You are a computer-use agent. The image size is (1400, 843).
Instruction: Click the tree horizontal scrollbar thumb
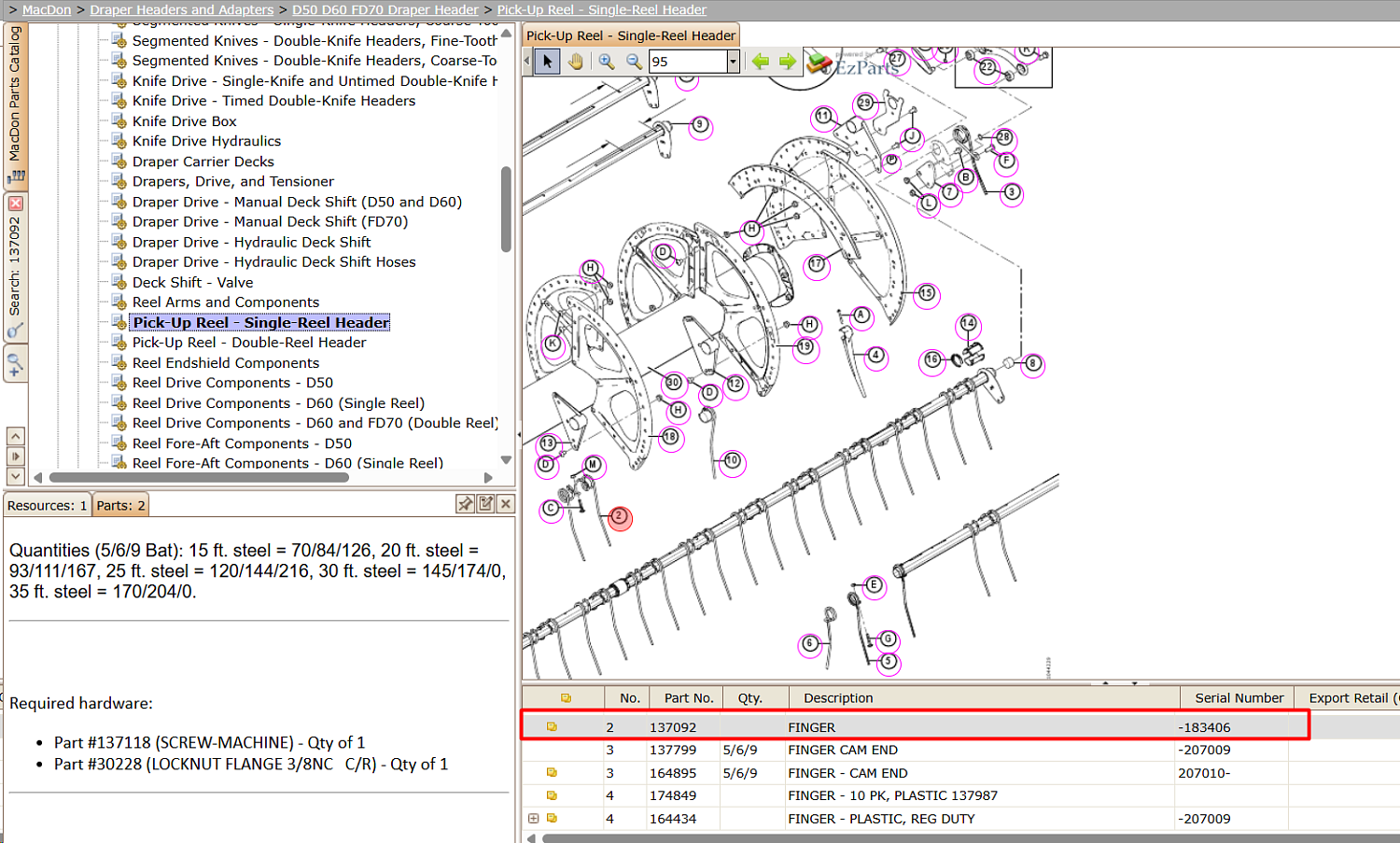pyautogui.click(x=199, y=477)
